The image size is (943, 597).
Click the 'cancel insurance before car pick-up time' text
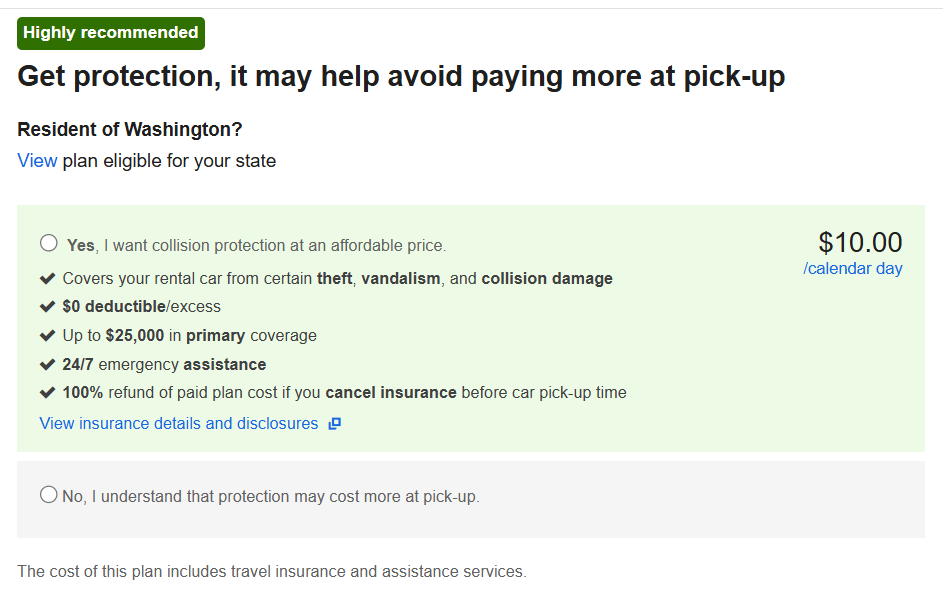[x=476, y=392]
